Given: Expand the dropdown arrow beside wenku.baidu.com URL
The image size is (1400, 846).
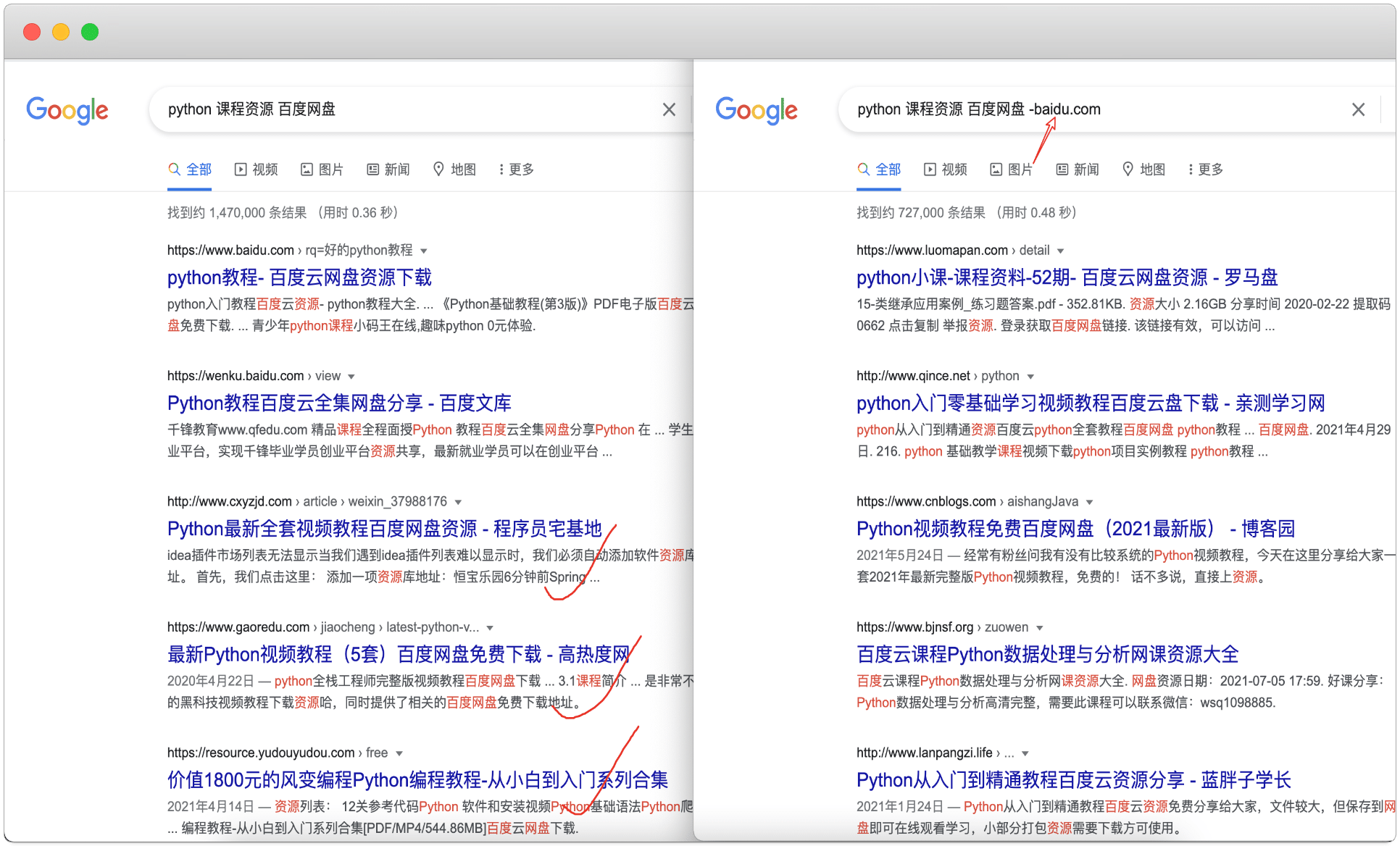Looking at the screenshot, I should click(351, 377).
